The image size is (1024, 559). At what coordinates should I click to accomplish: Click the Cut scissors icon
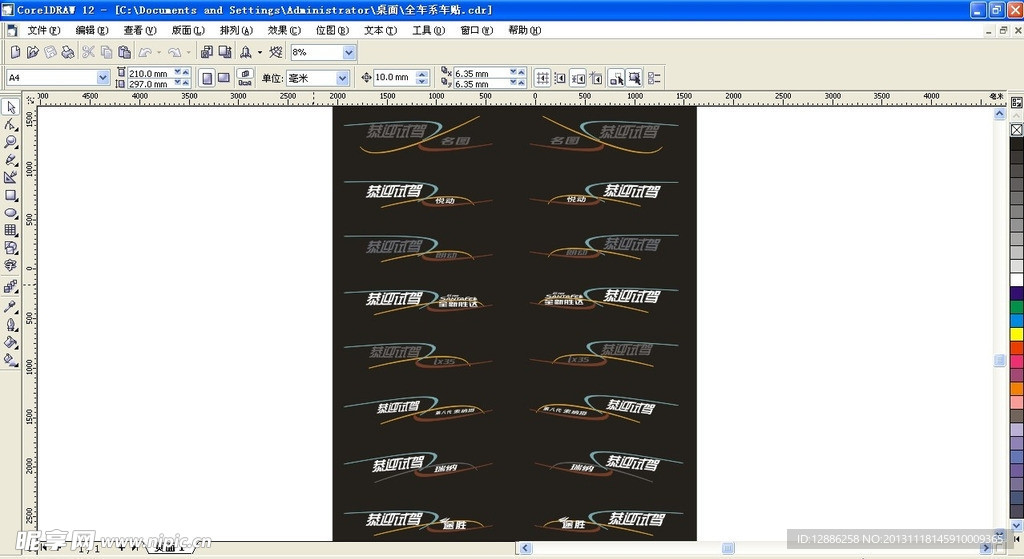tap(88, 52)
